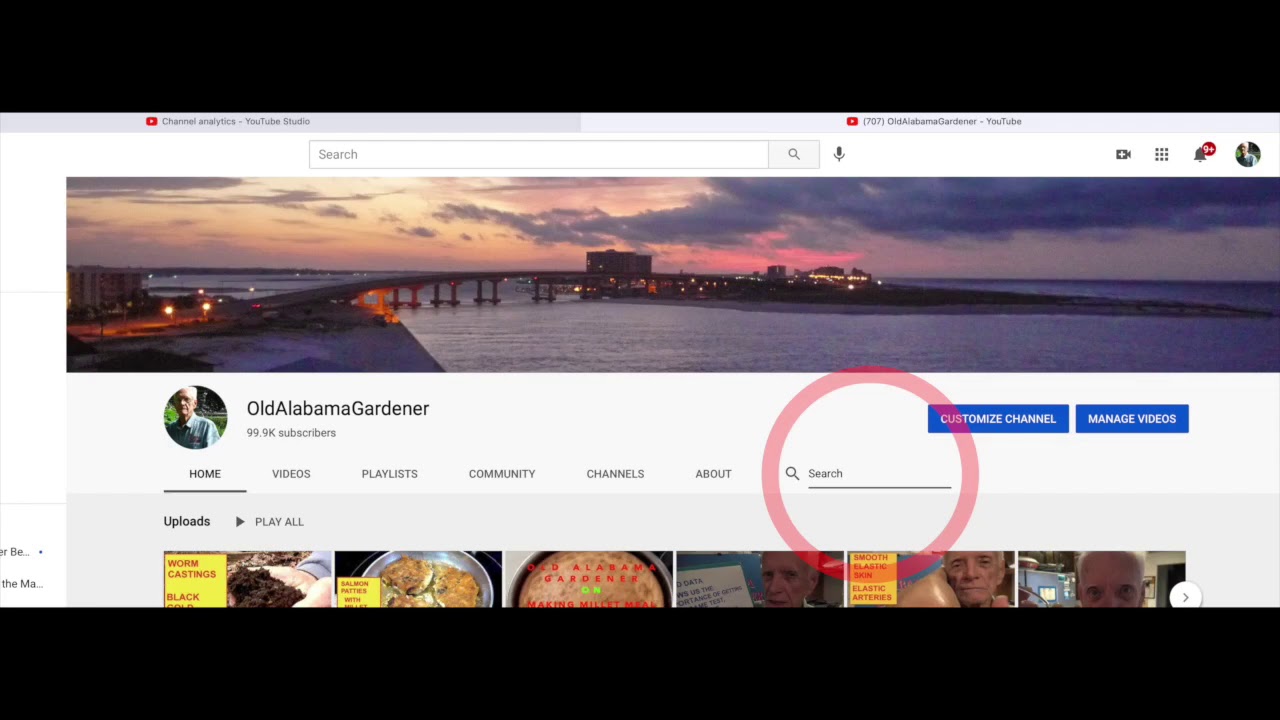Viewport: 1280px width, 720px height.
Task: Open the ABOUT channel tab
Action: pos(713,474)
